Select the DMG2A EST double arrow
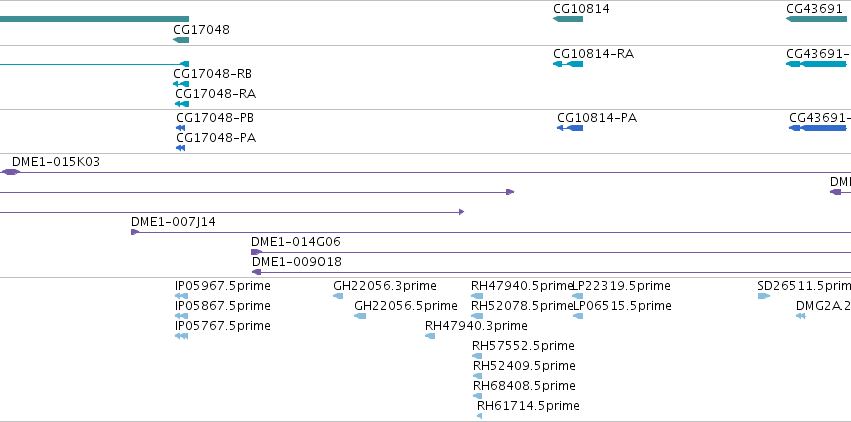The height and width of the screenshot is (422, 851). pos(801,316)
